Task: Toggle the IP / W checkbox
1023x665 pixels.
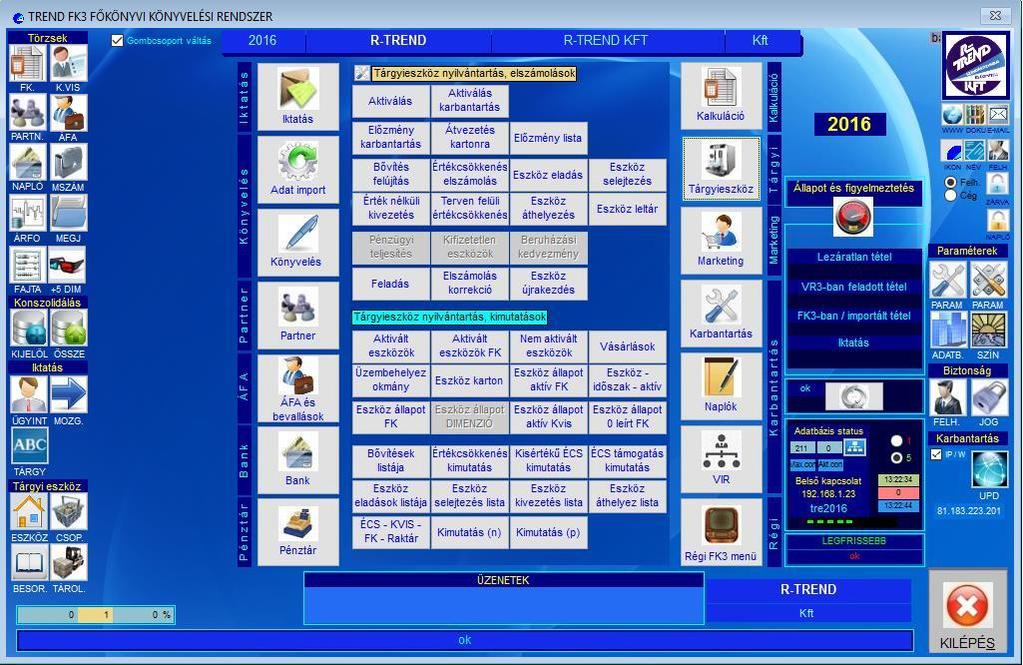Action: 936,454
